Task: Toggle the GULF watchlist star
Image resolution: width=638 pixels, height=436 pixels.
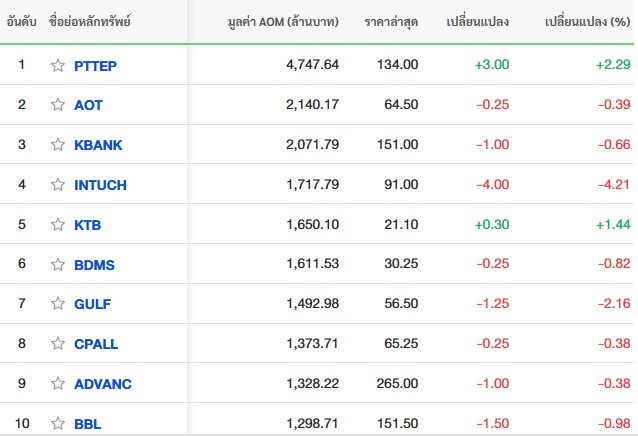Action: (x=58, y=304)
